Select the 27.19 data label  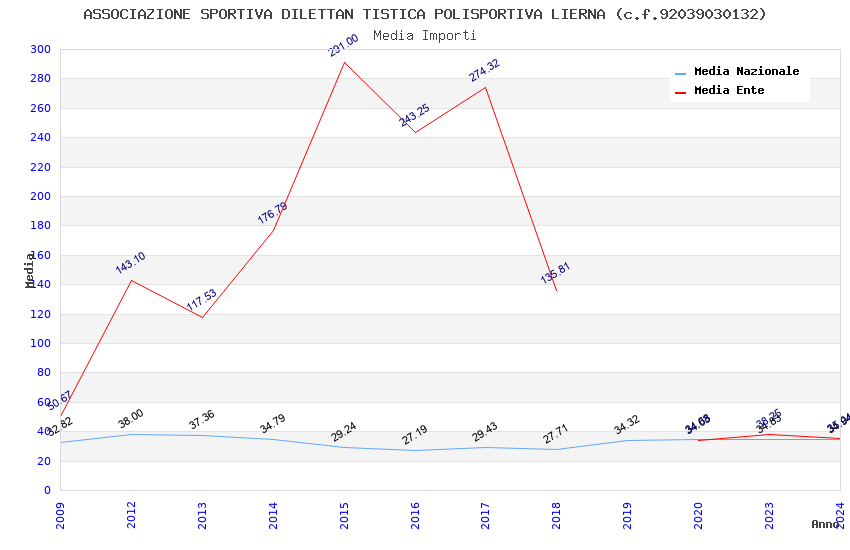415,435
